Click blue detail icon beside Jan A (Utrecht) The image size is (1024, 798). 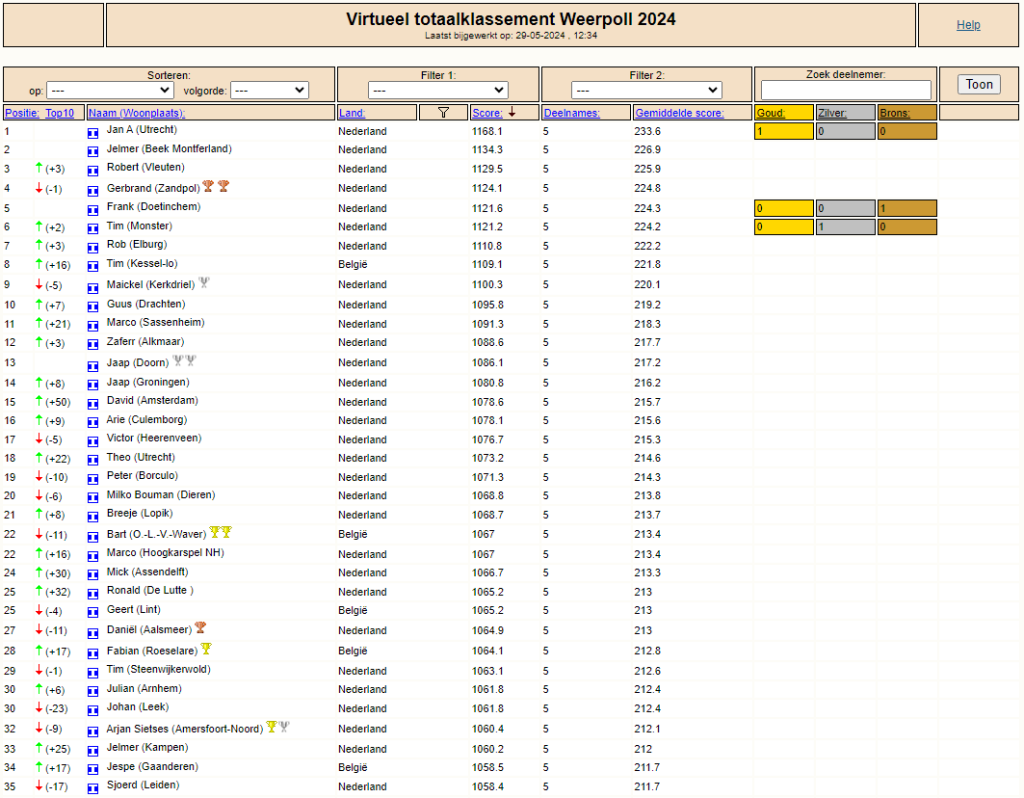click(93, 133)
